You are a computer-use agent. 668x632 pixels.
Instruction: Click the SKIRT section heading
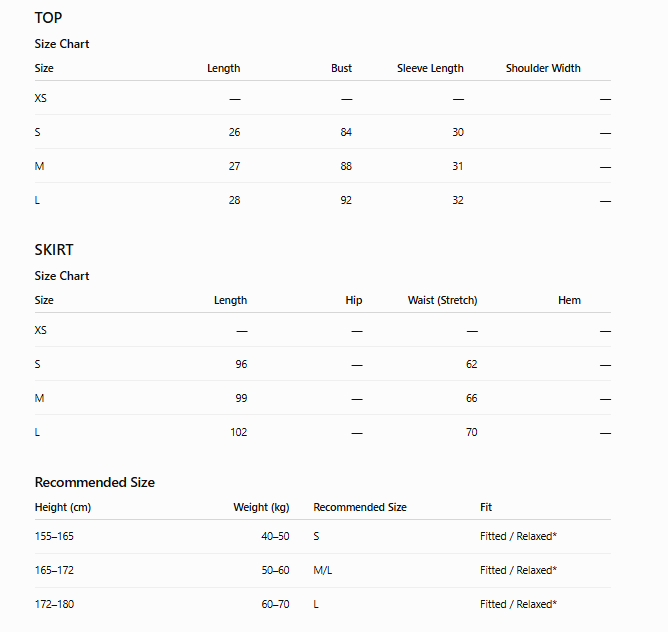pos(54,250)
